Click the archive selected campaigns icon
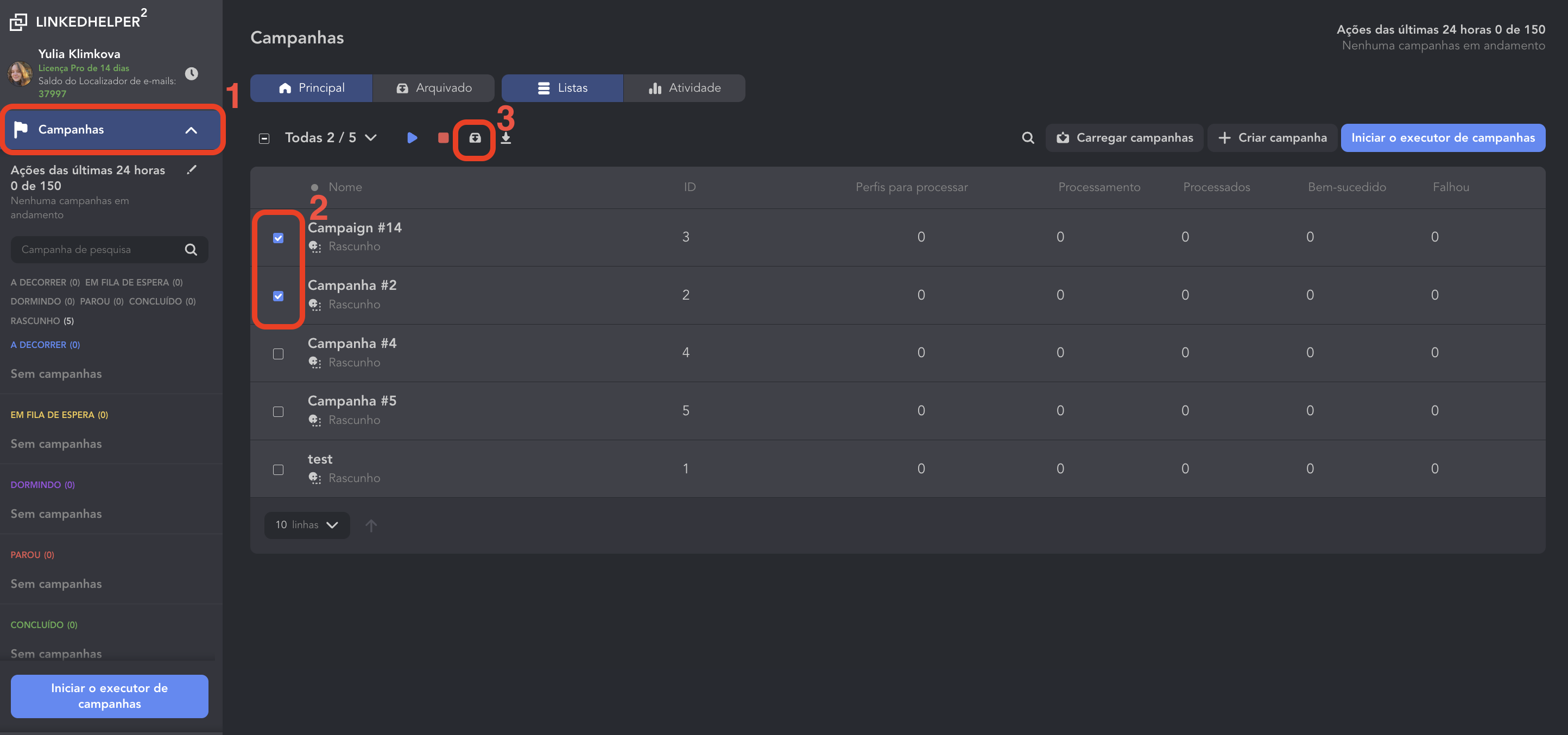Screen dimensions: 1568x735 (475, 138)
